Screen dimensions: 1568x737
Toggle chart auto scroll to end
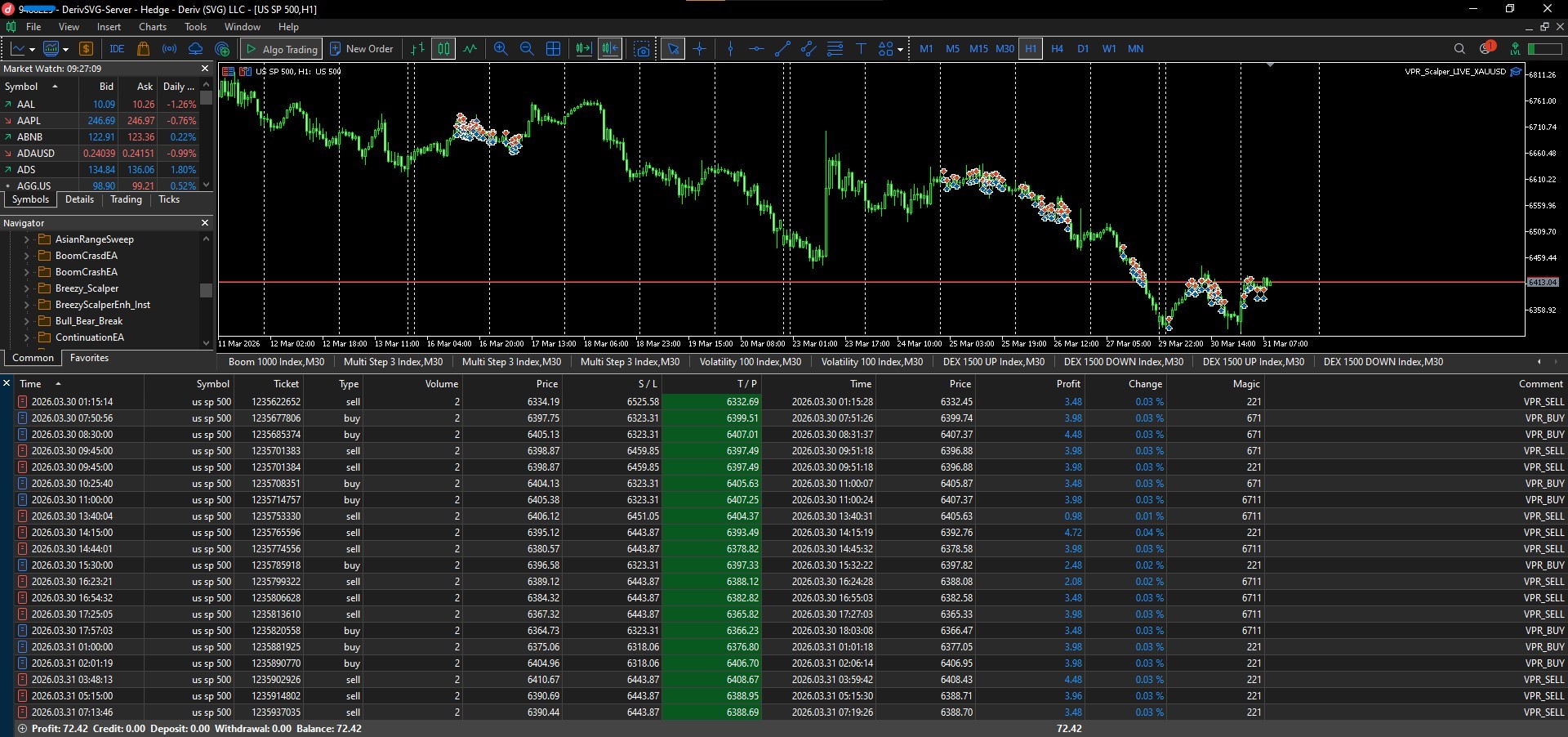click(x=583, y=49)
